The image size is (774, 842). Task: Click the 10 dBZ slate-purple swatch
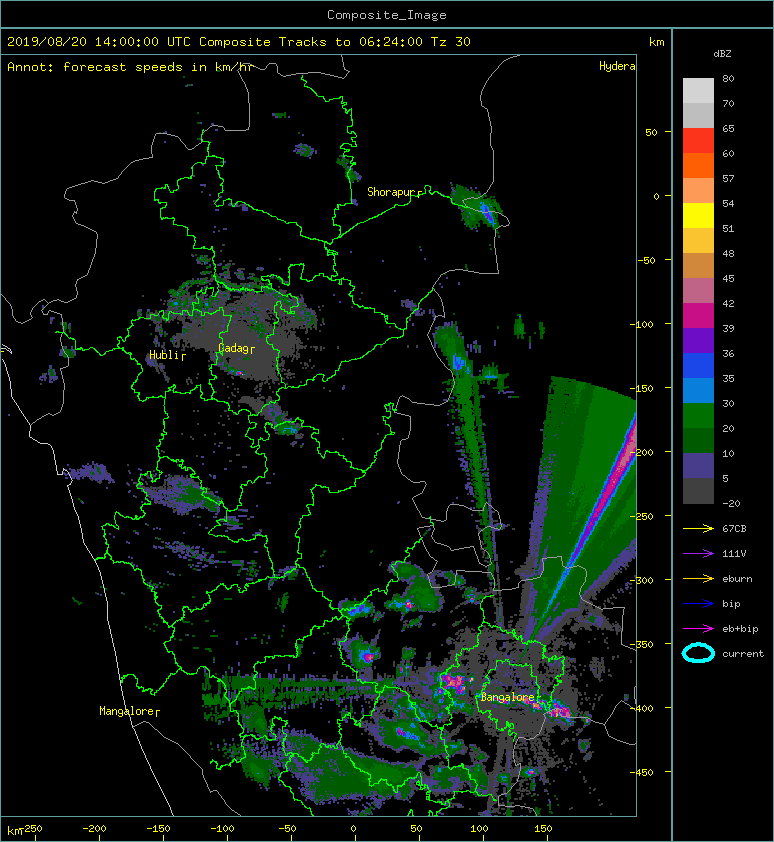pyautogui.click(x=698, y=466)
